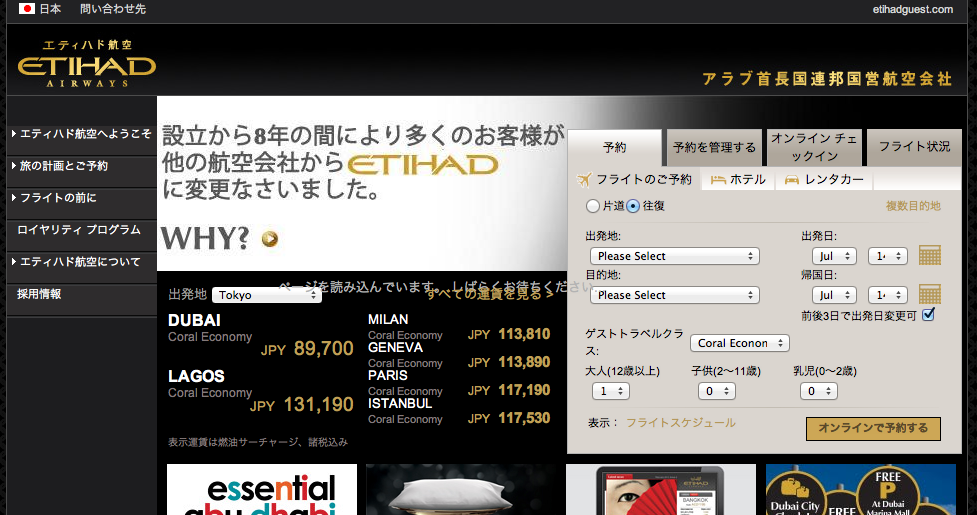977x515 pixels.
Task: Click the オンラインで予約する button
Action: pyautogui.click(x=873, y=428)
